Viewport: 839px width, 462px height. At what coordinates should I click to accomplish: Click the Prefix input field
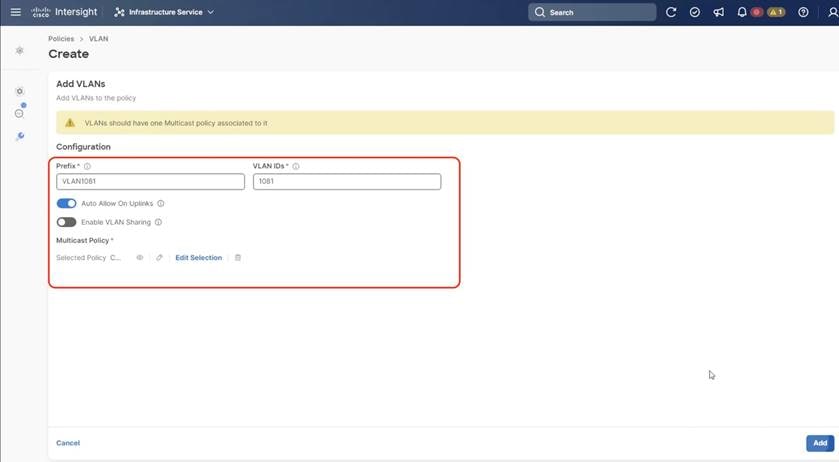pyautogui.click(x=150, y=181)
